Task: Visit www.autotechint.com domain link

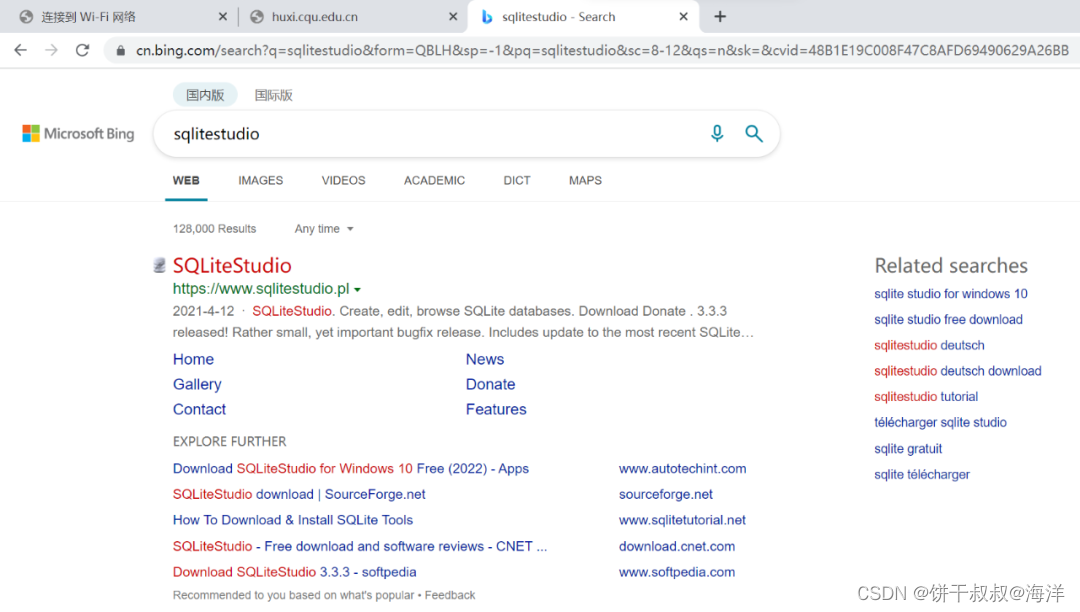Action: click(x=682, y=468)
